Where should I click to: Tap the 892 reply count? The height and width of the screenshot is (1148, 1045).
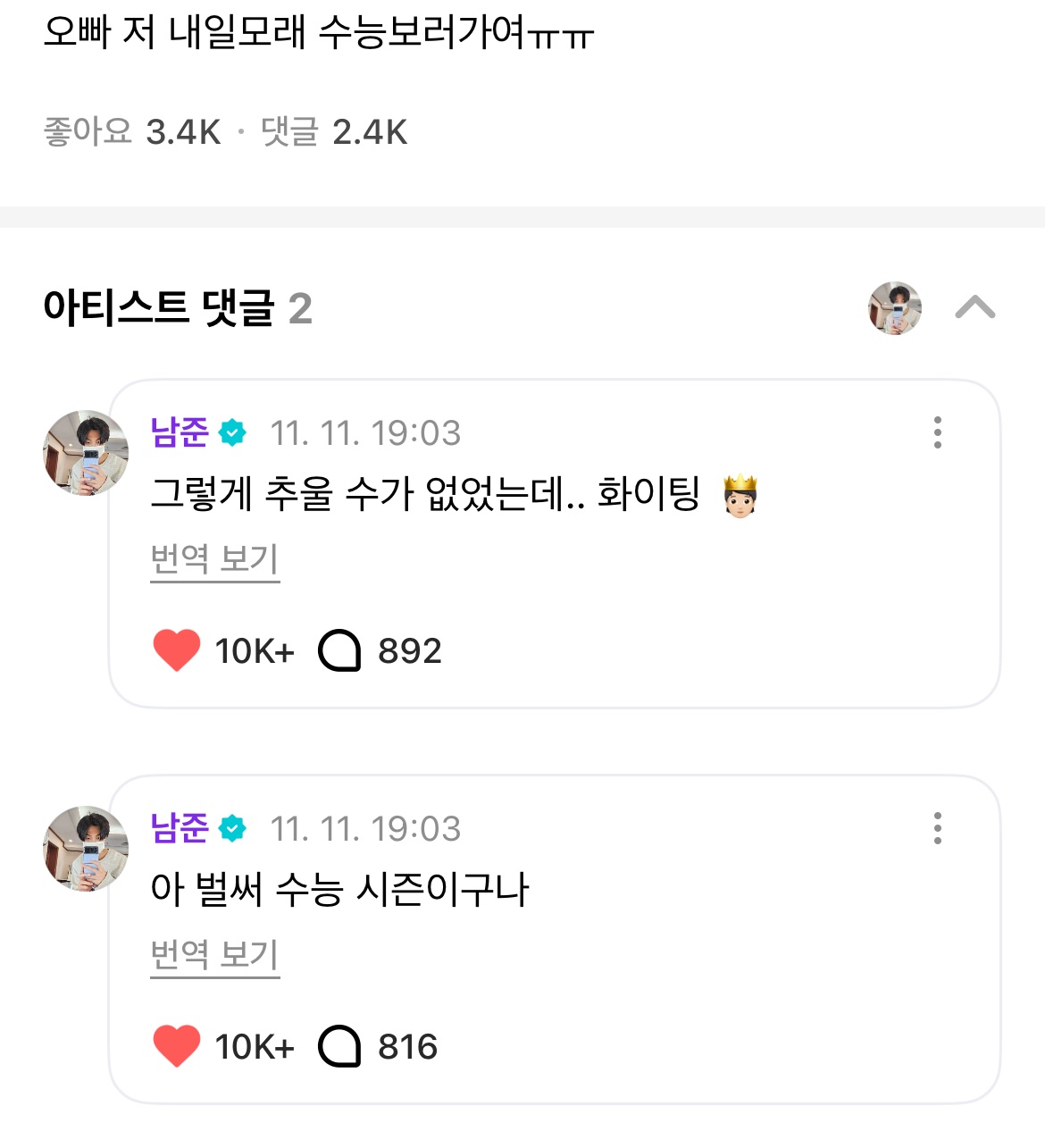(x=409, y=651)
